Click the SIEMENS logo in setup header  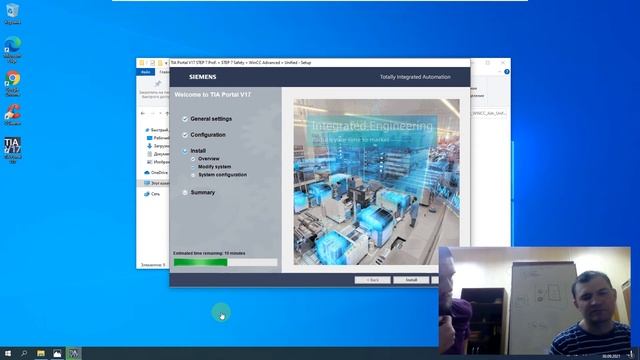coord(202,77)
